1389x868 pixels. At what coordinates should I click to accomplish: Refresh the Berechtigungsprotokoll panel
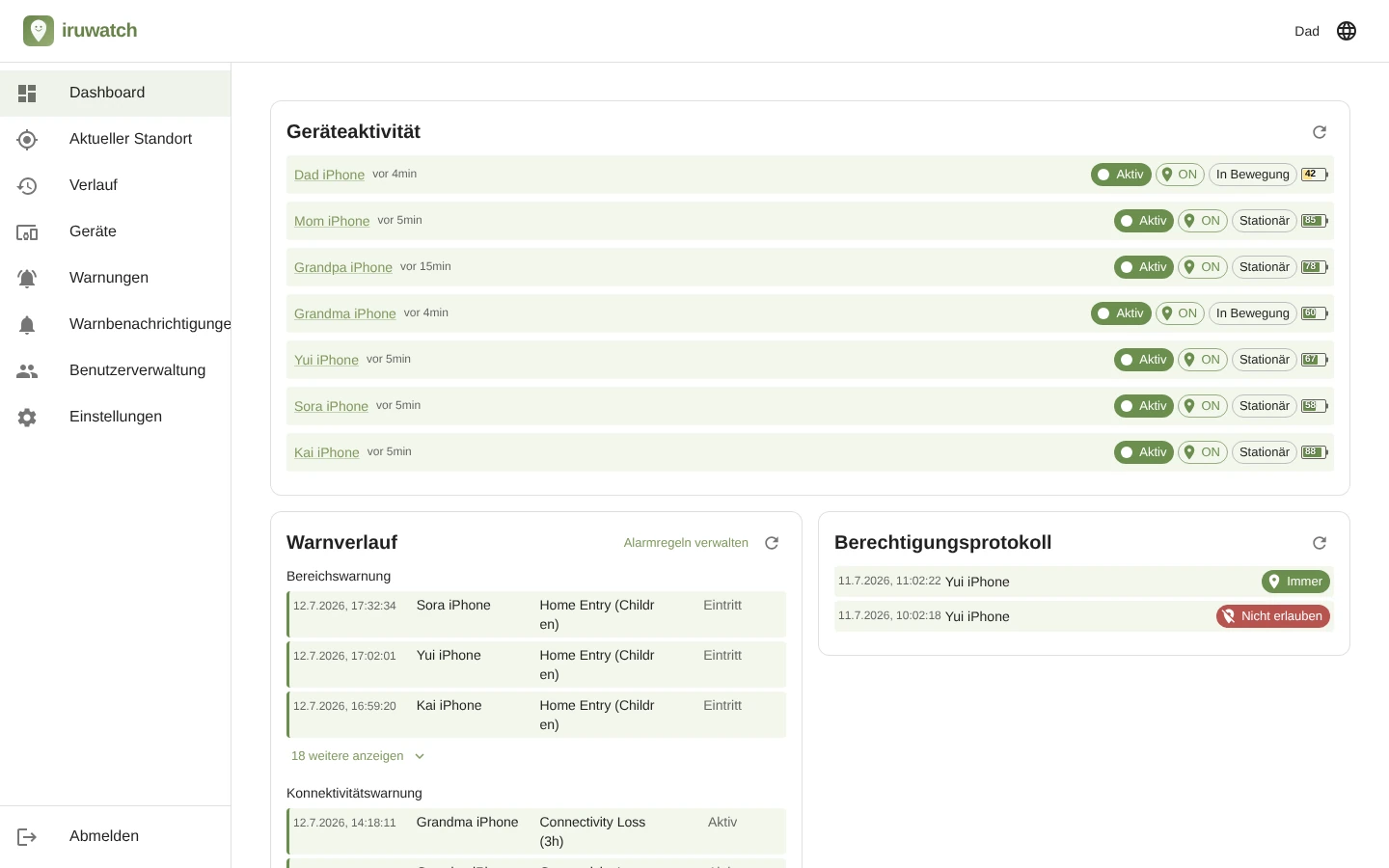[1320, 543]
